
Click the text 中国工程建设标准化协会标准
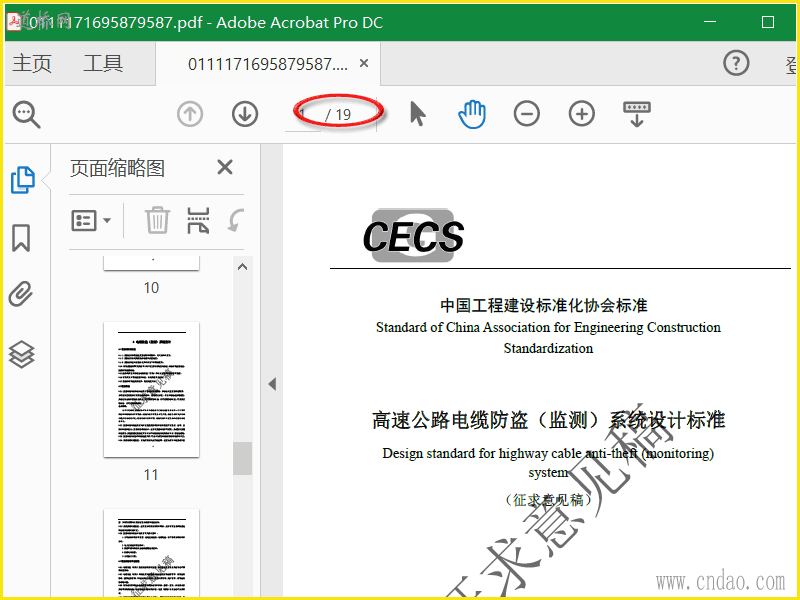pos(544,305)
